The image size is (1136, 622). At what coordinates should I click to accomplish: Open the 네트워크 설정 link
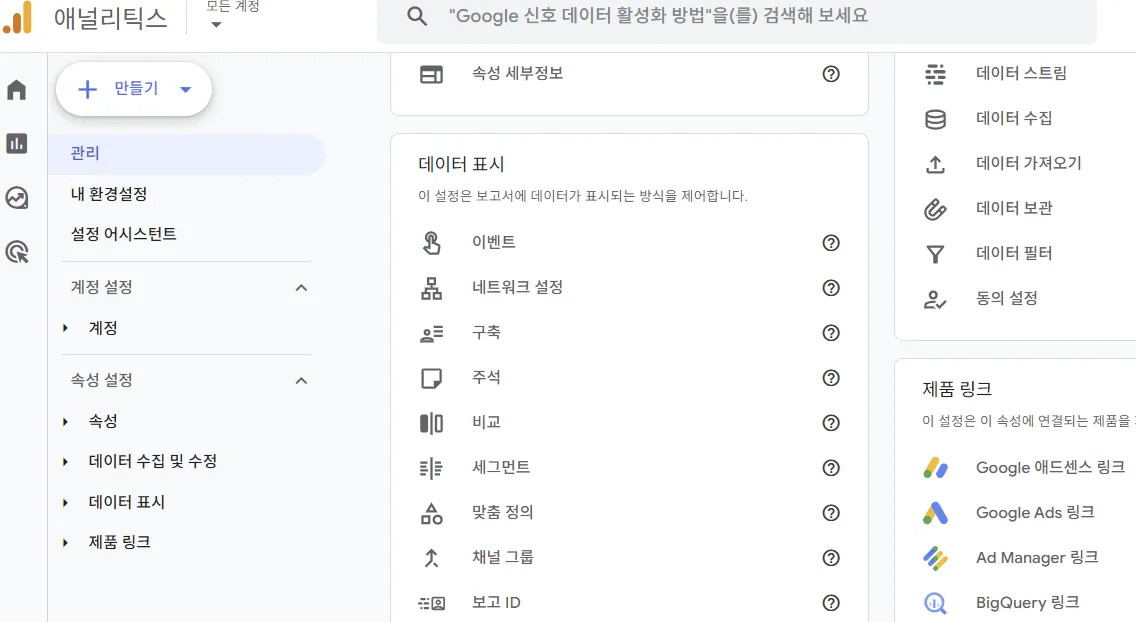coord(517,287)
